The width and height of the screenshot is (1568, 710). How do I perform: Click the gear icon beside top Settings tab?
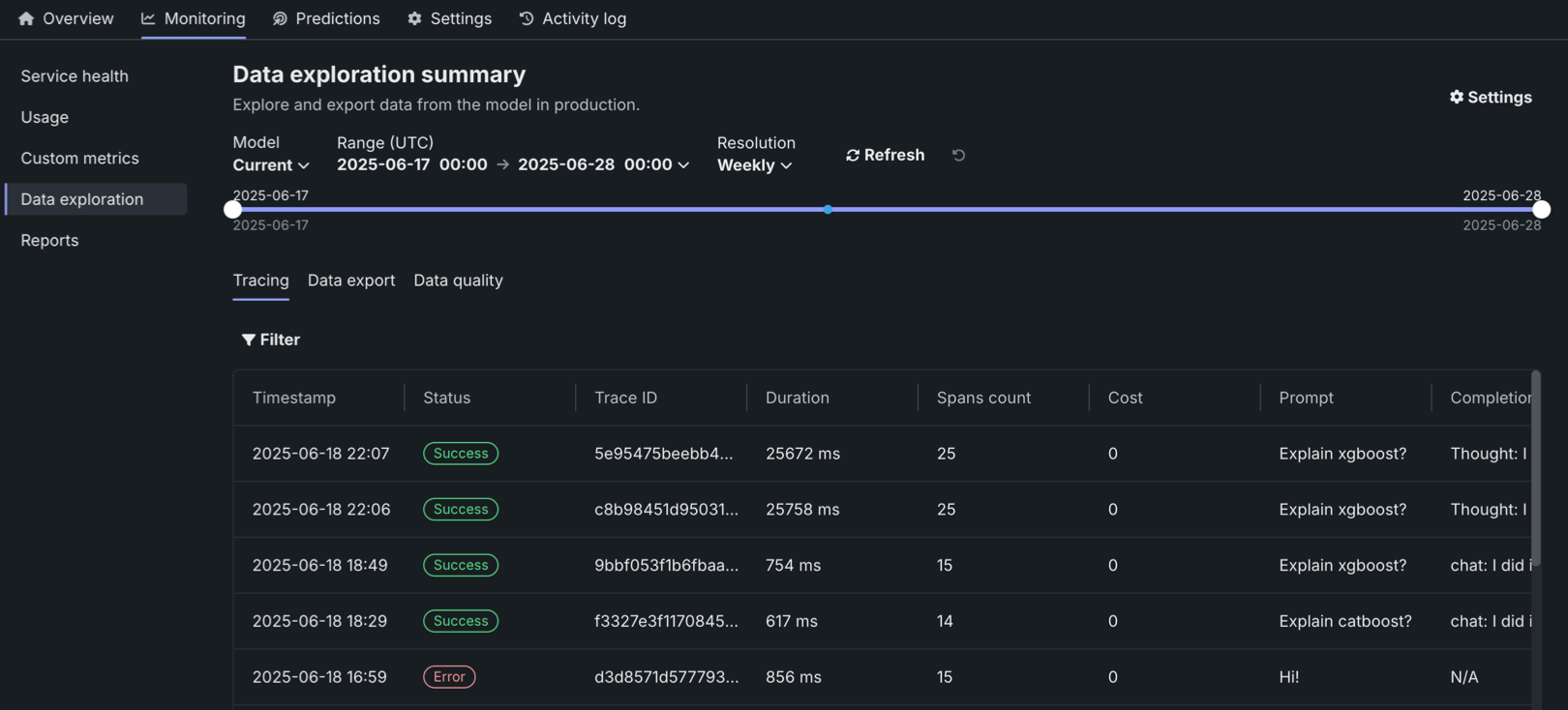click(x=414, y=18)
